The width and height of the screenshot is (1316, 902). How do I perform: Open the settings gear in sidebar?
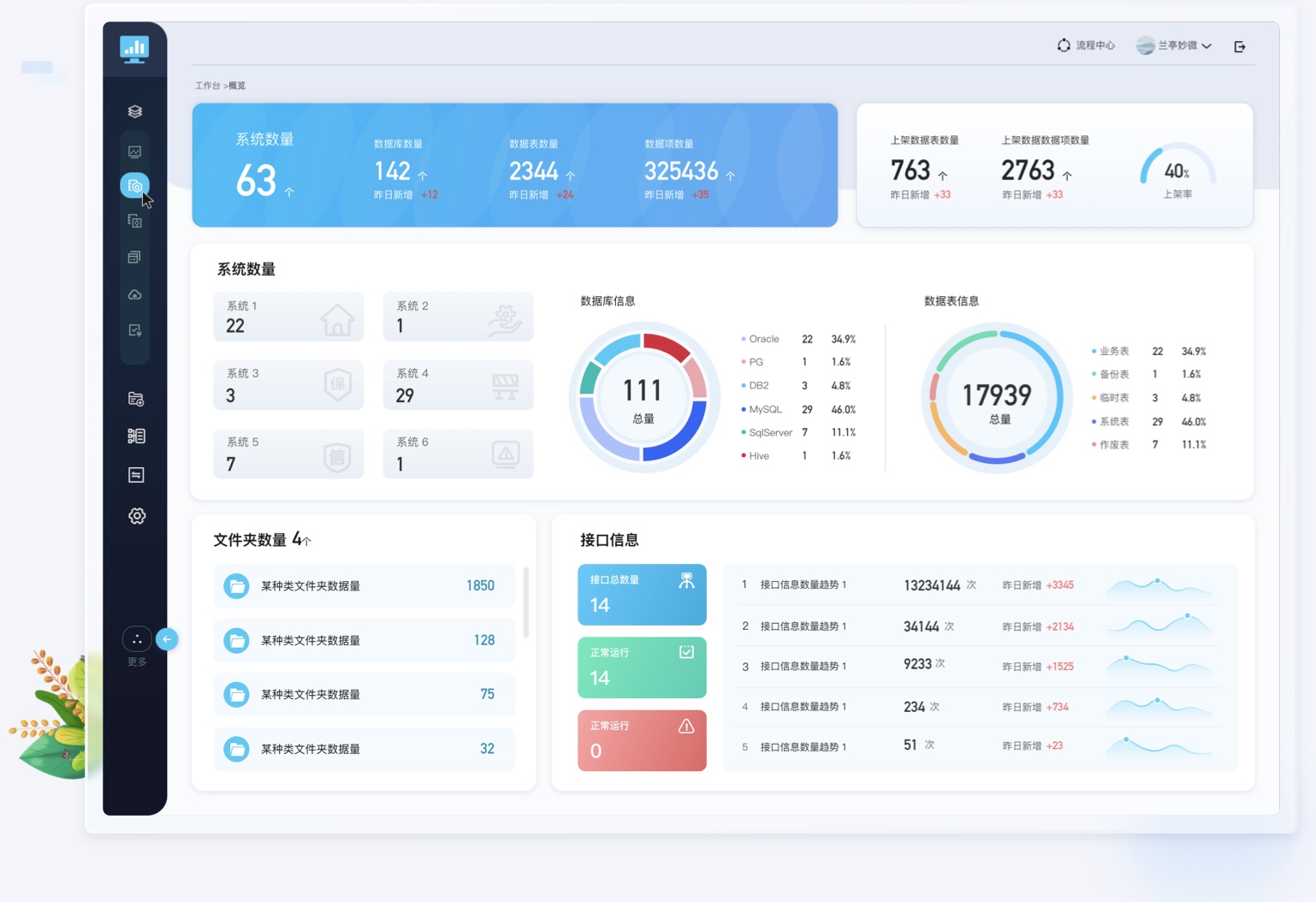(137, 516)
